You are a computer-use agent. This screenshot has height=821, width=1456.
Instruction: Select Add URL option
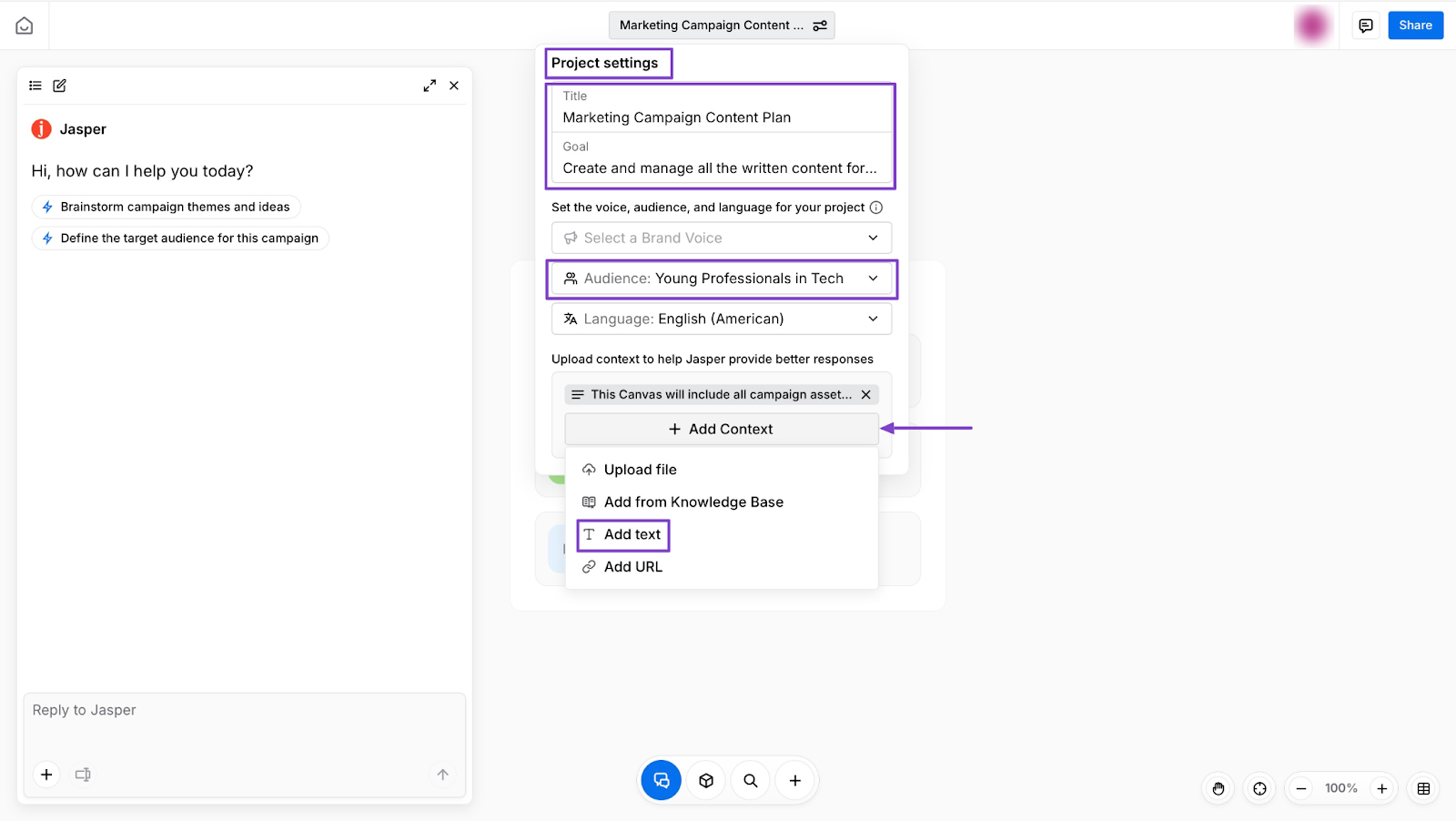[x=722, y=567]
